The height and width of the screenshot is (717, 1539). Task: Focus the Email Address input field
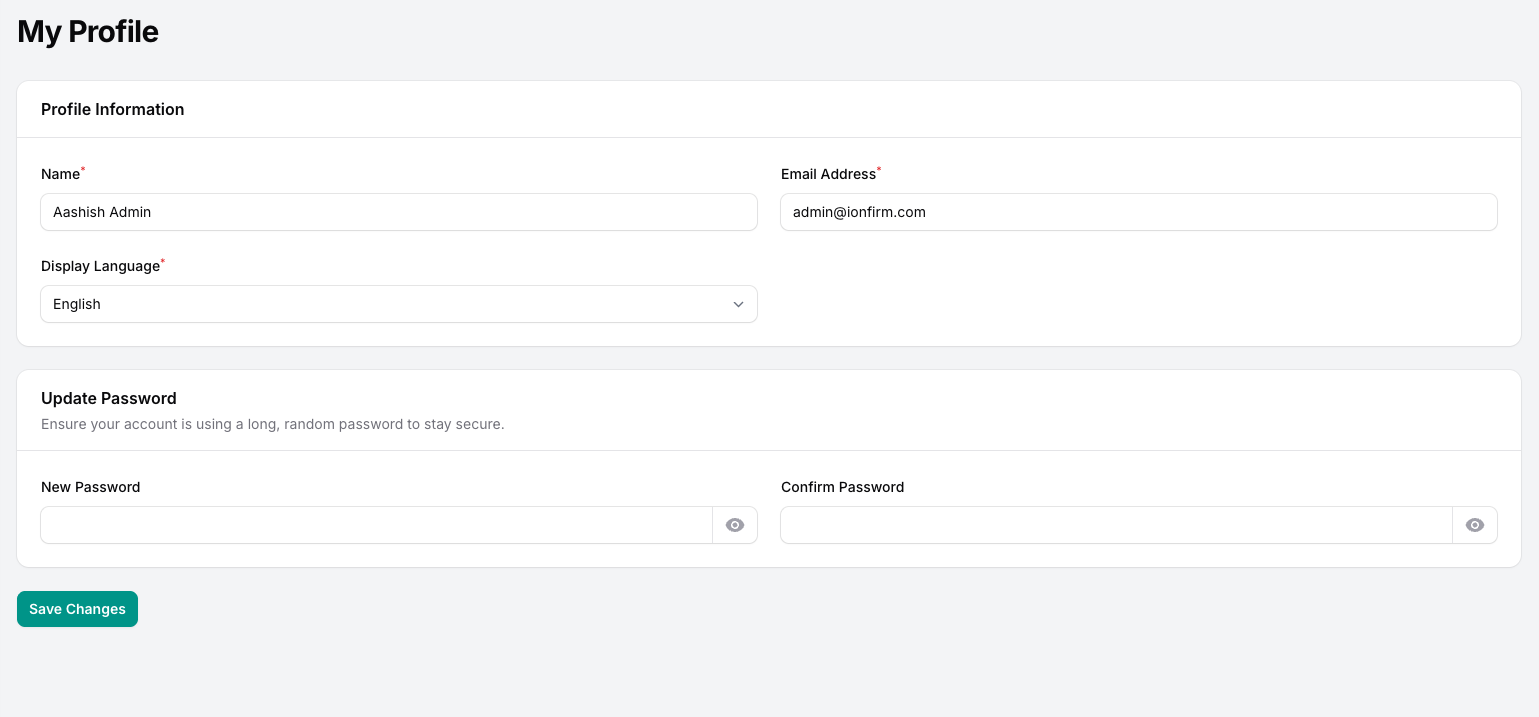pyautogui.click(x=1138, y=212)
